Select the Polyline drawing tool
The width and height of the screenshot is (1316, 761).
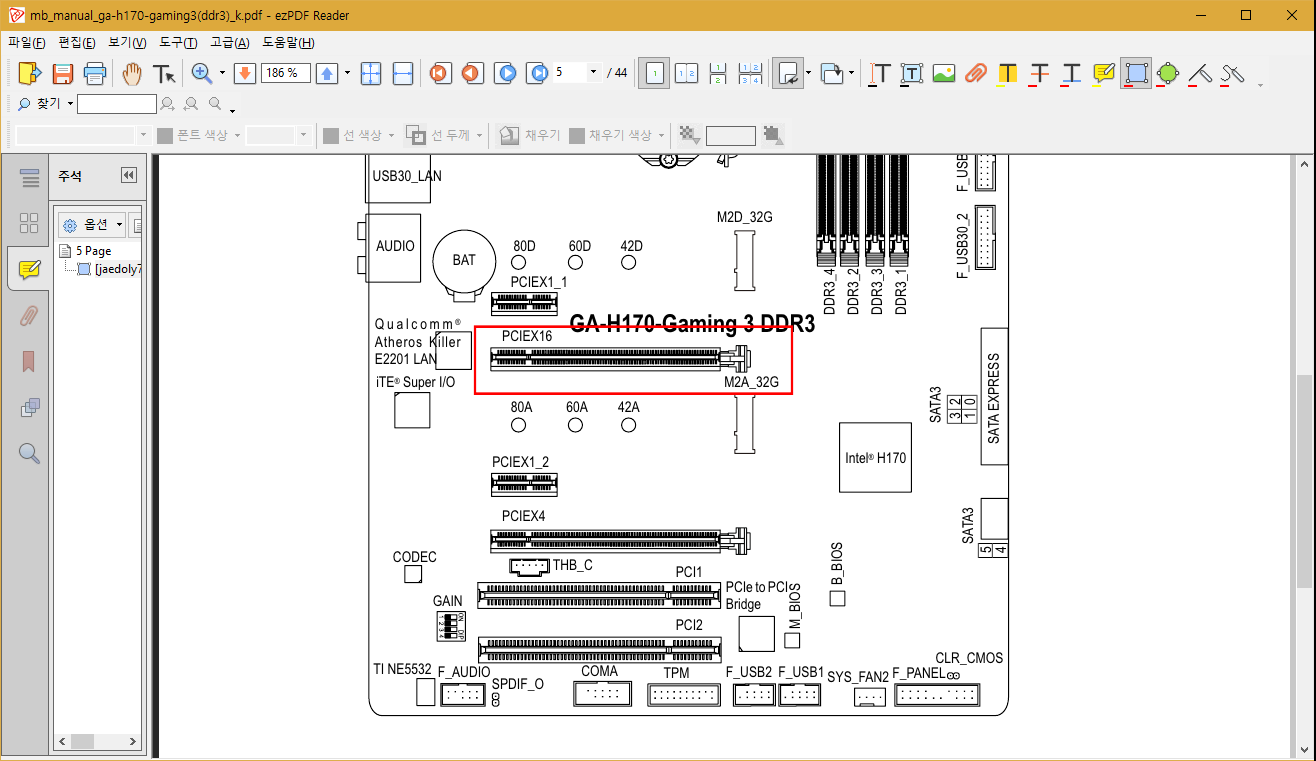click(x=1232, y=73)
